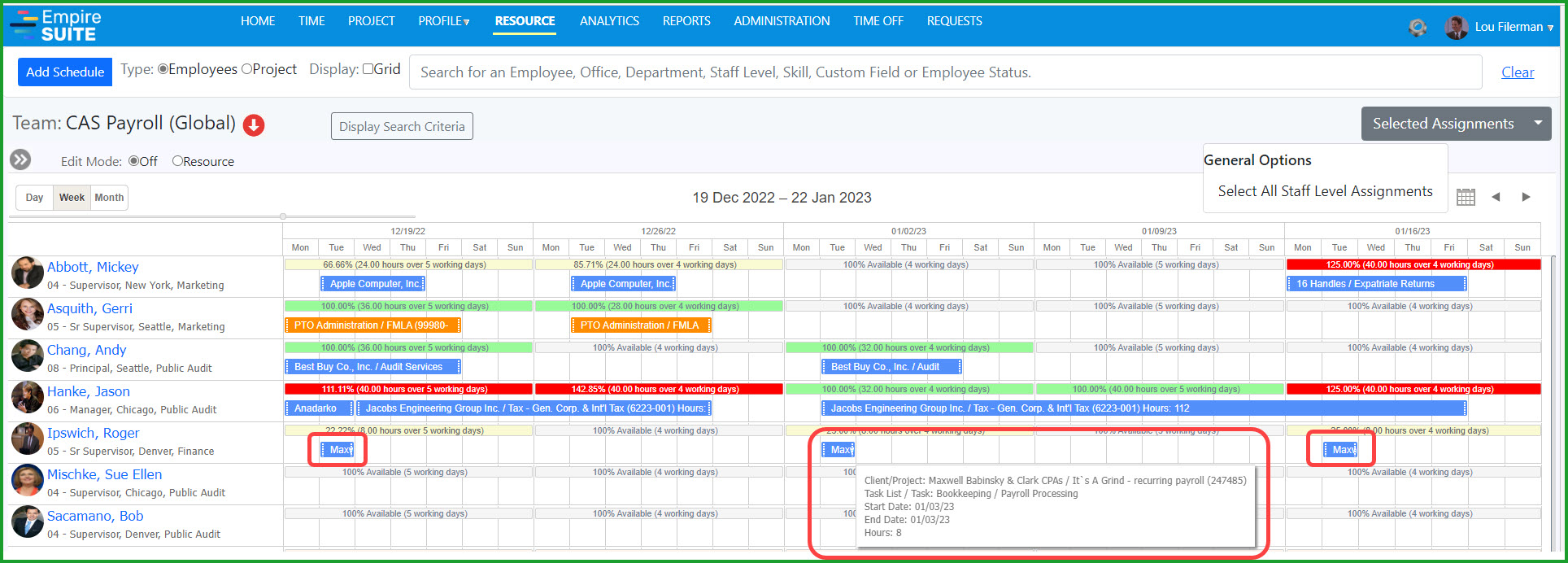Open the Selected Assignments dropdown
Screen dimensions: 1568x563
click(1456, 124)
